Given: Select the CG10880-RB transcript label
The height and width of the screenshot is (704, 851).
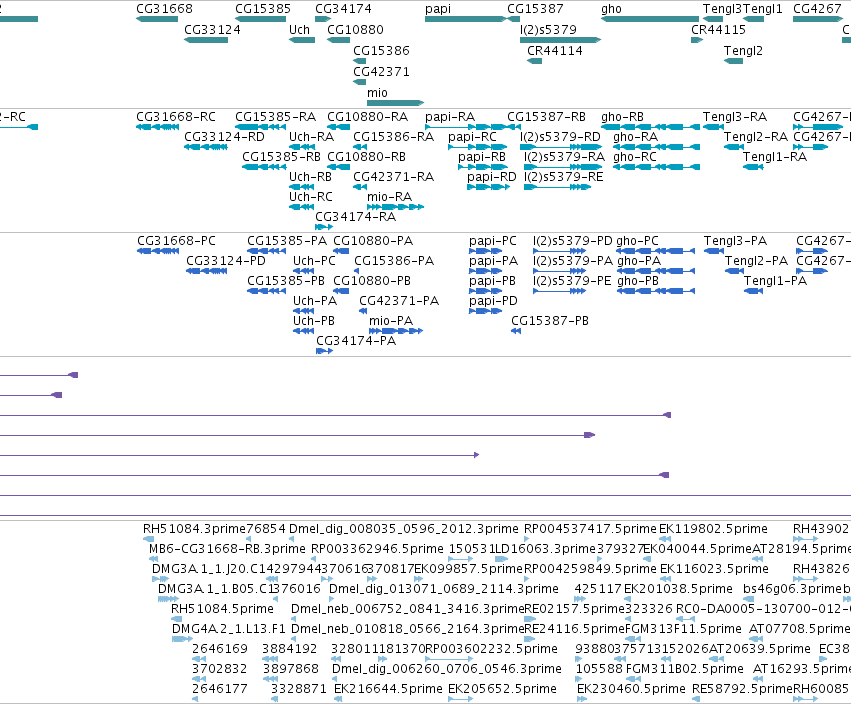Looking at the screenshot, I should click(x=366, y=157).
